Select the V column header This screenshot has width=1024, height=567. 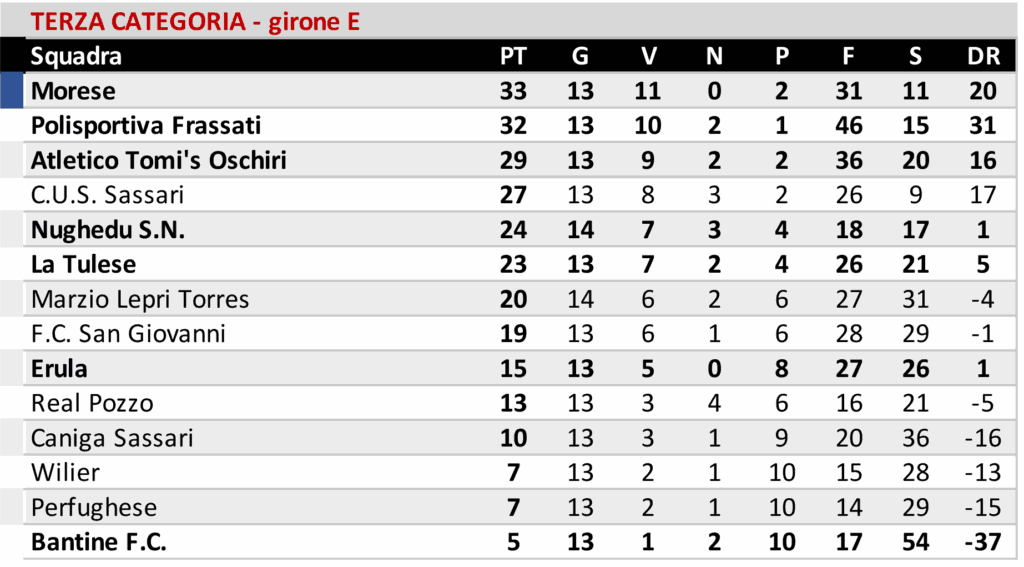648,56
